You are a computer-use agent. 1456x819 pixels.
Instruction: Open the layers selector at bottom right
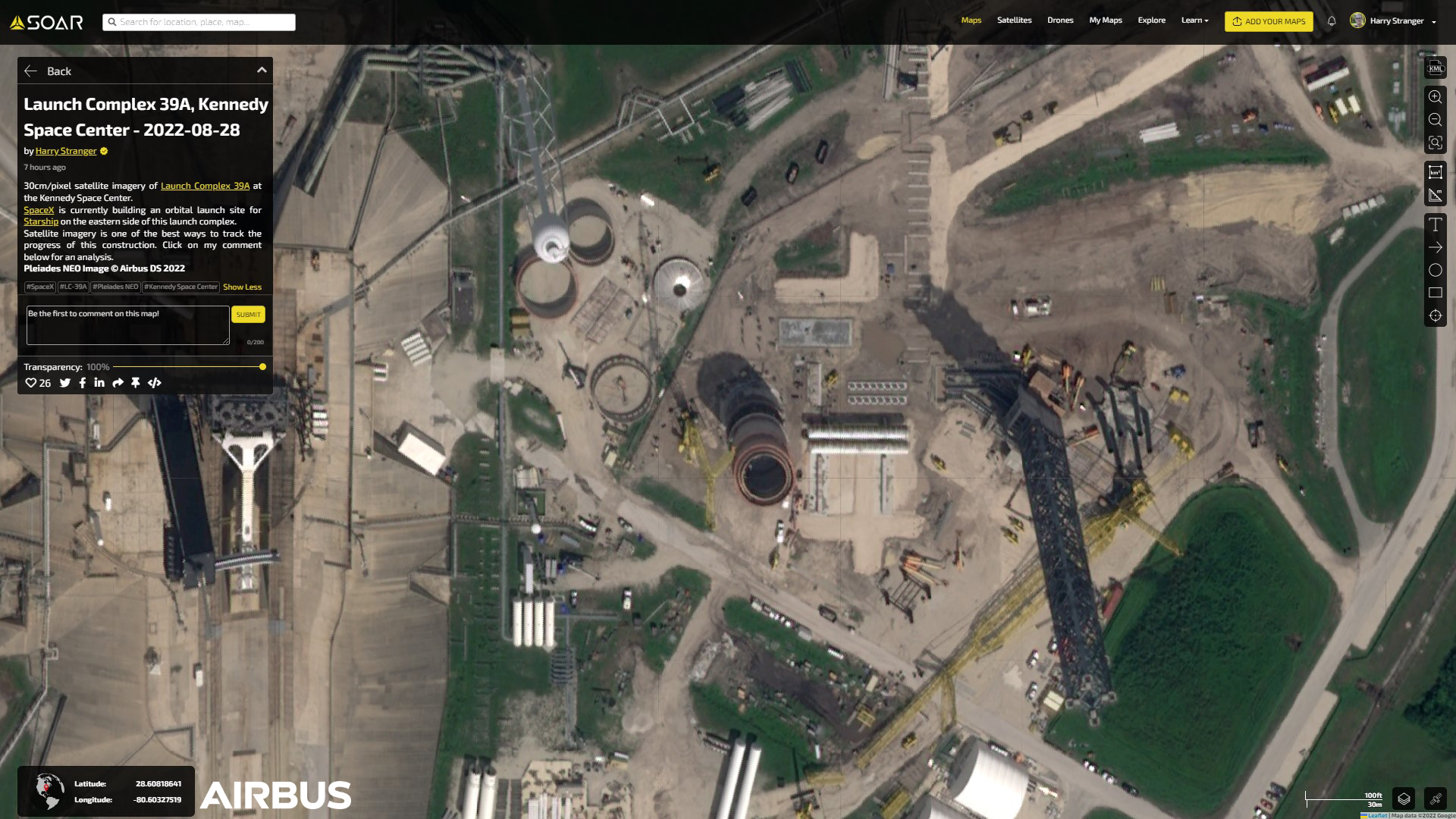(1404, 799)
